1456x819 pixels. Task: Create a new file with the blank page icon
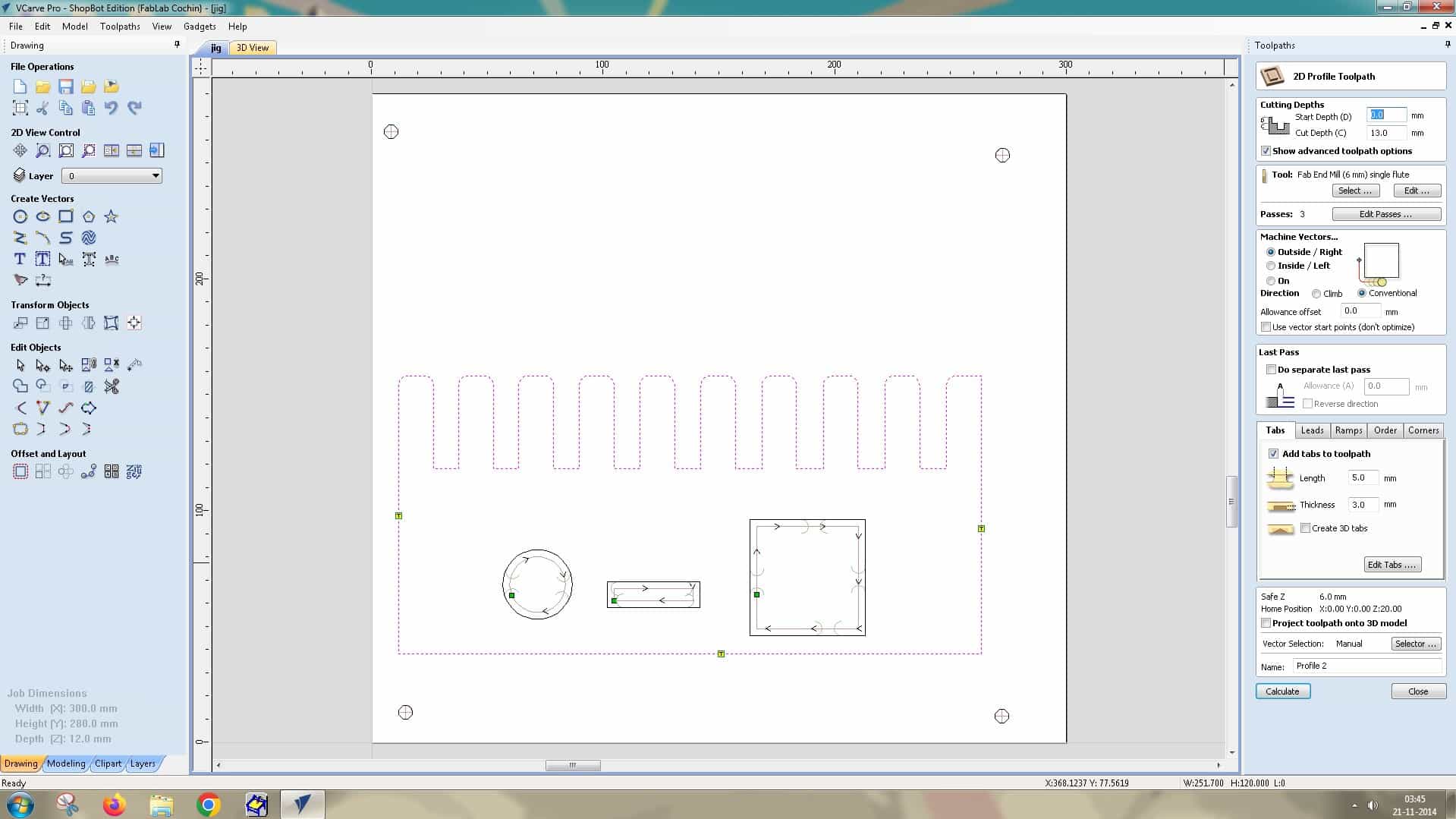point(20,87)
